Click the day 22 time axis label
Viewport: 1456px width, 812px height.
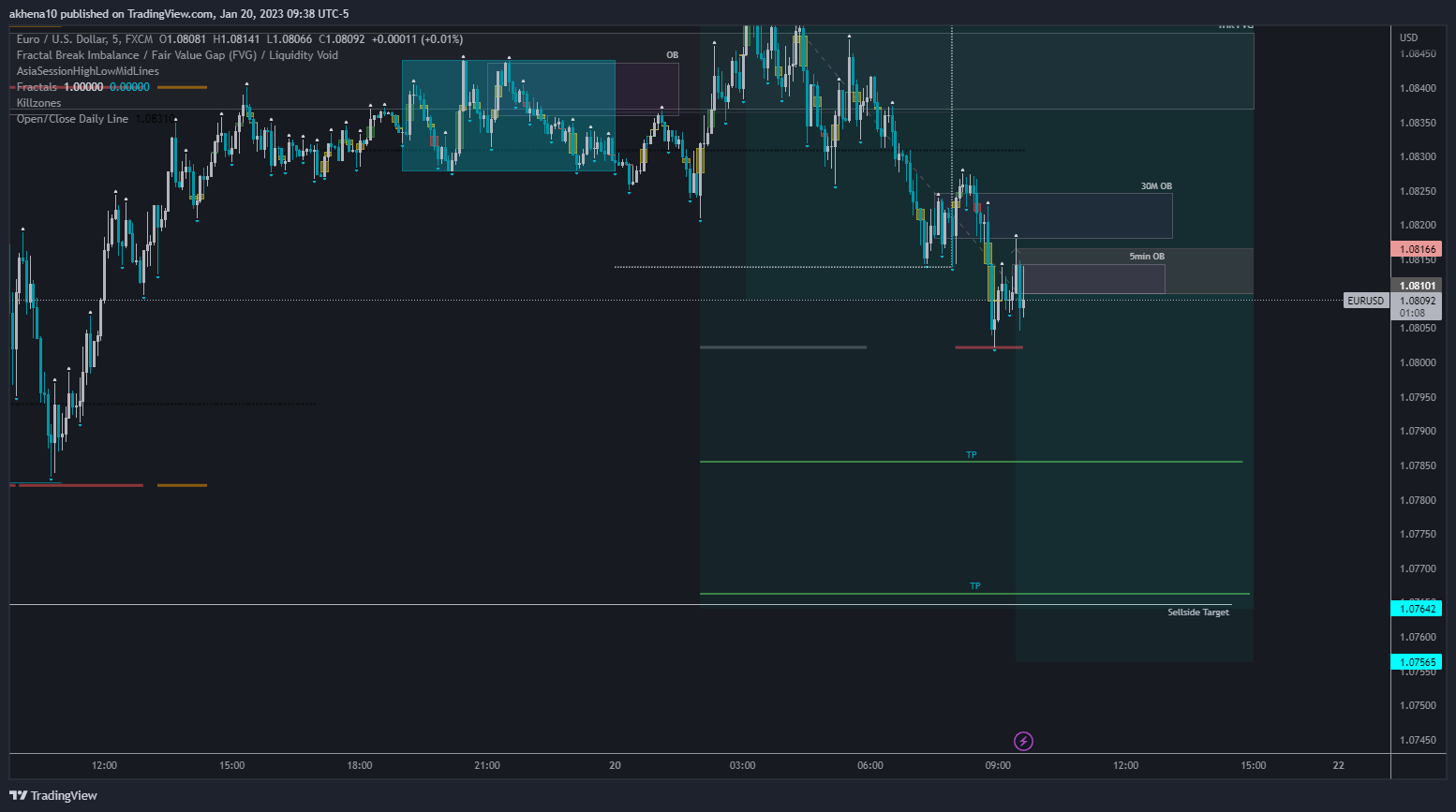coord(1339,765)
